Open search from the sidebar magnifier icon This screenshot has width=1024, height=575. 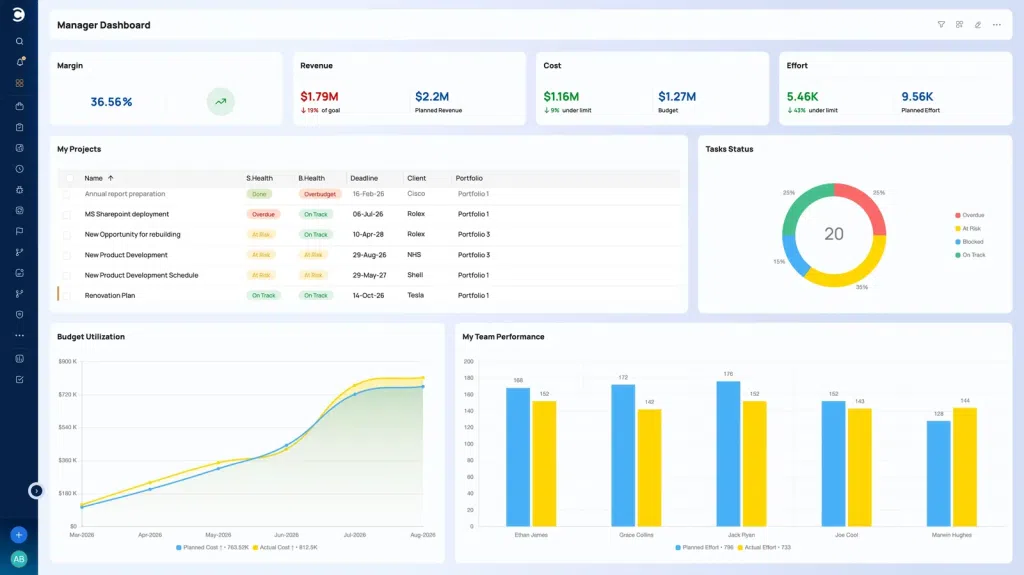[x=20, y=41]
